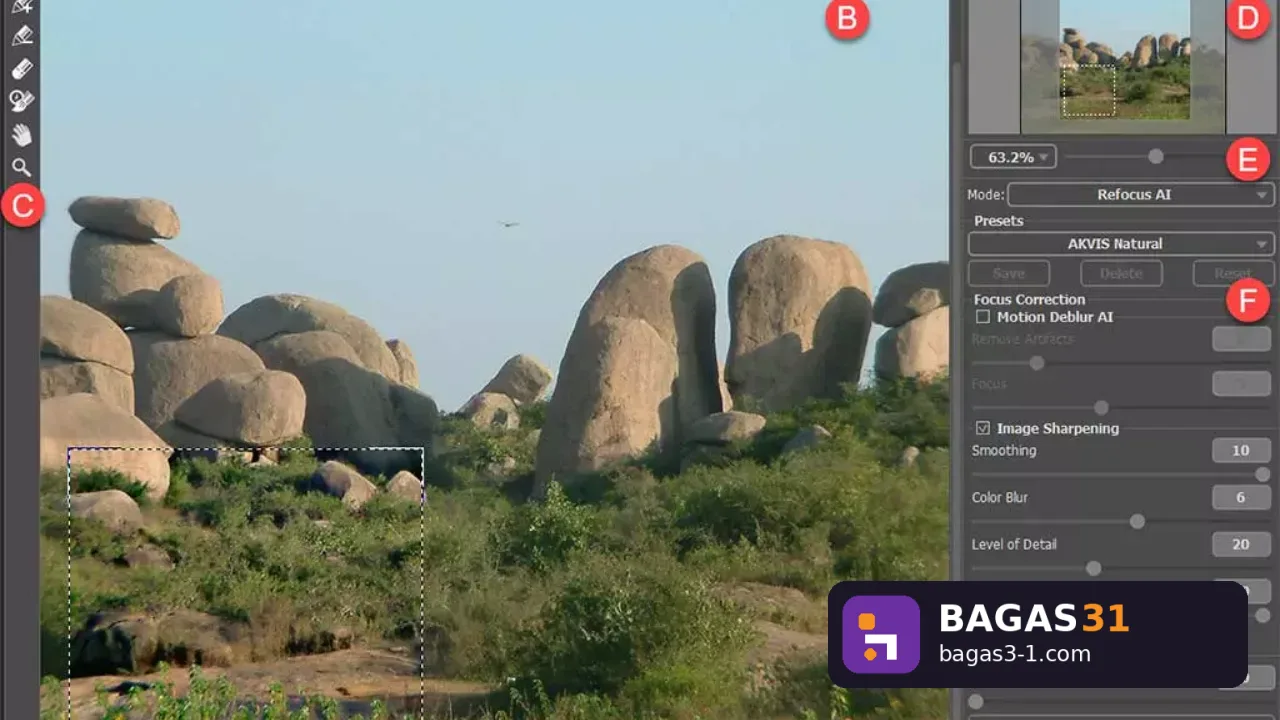1280x720 pixels.
Task: Select the Zoom magnifier tool
Action: pos(21,167)
